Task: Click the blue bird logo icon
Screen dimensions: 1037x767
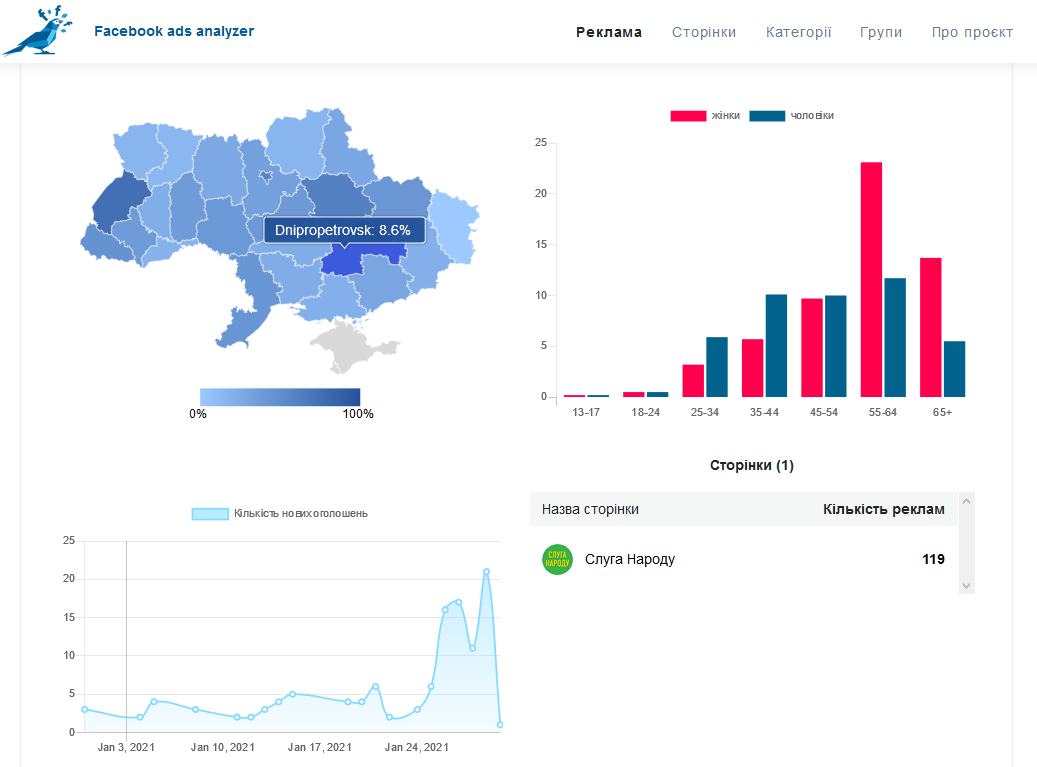Action: coord(37,30)
